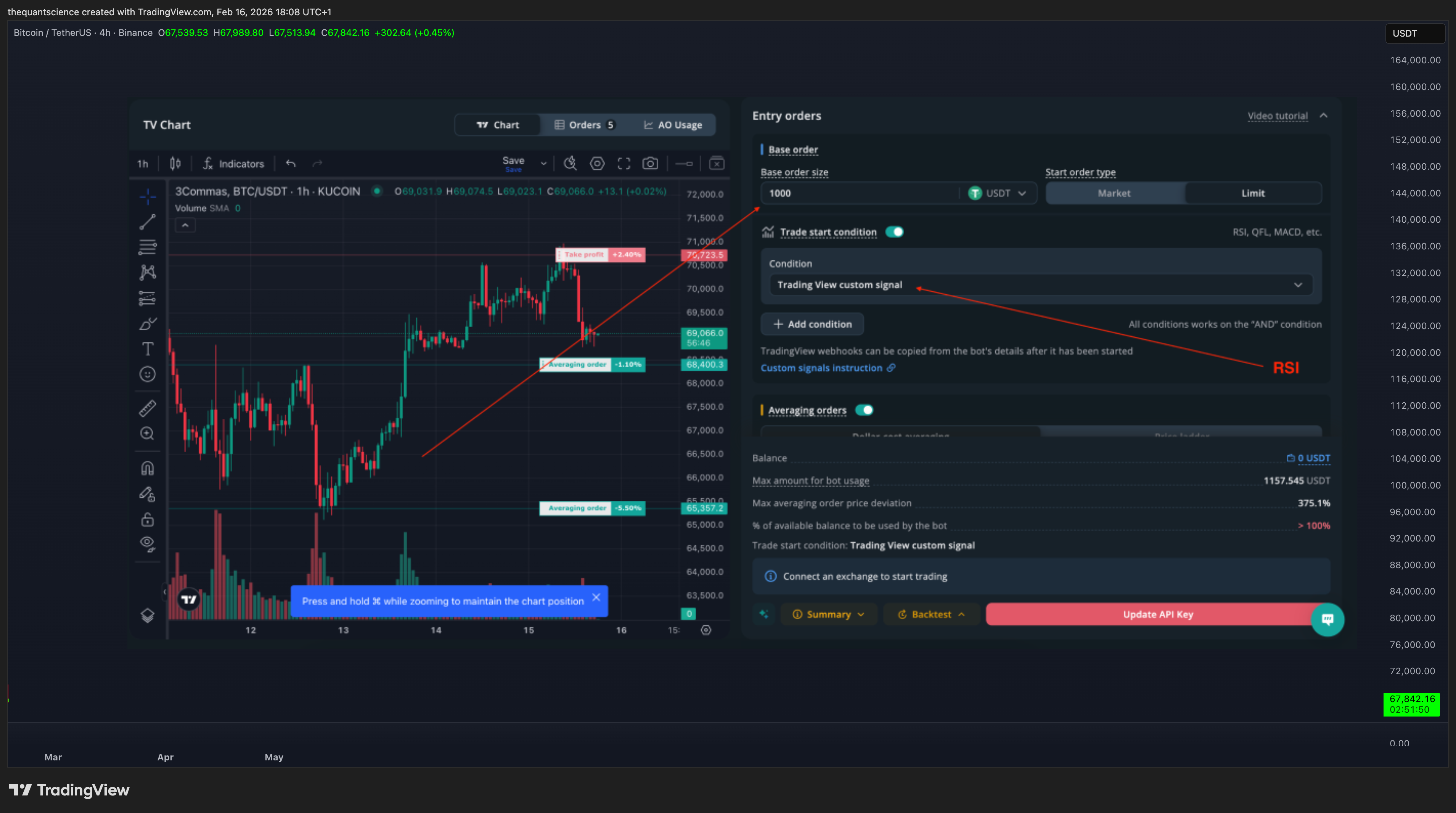The width and height of the screenshot is (1456, 813).
Task: Click the 67,842.16 current price label
Action: tap(1411, 704)
